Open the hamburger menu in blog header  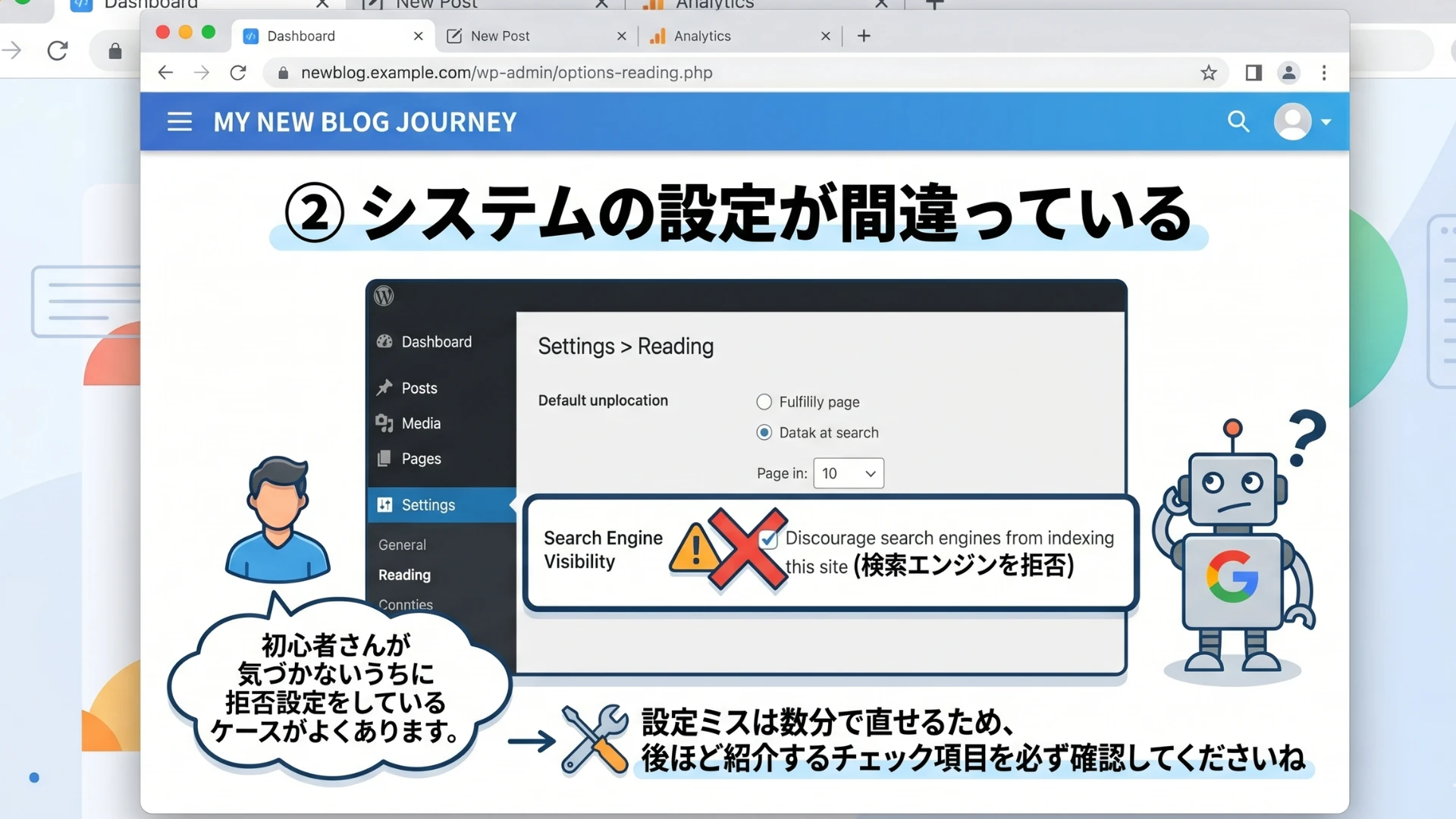click(180, 122)
